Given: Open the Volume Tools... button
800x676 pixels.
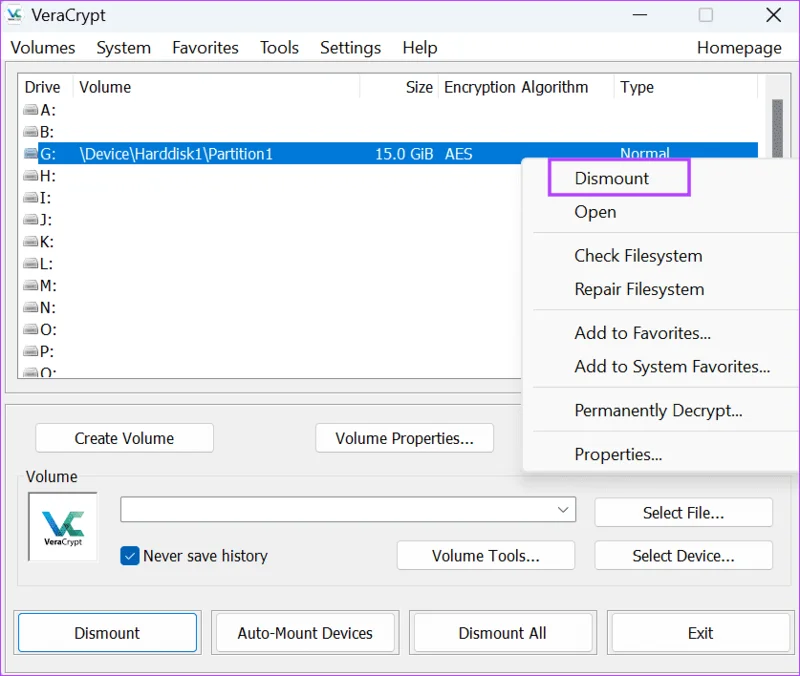Looking at the screenshot, I should [486, 556].
